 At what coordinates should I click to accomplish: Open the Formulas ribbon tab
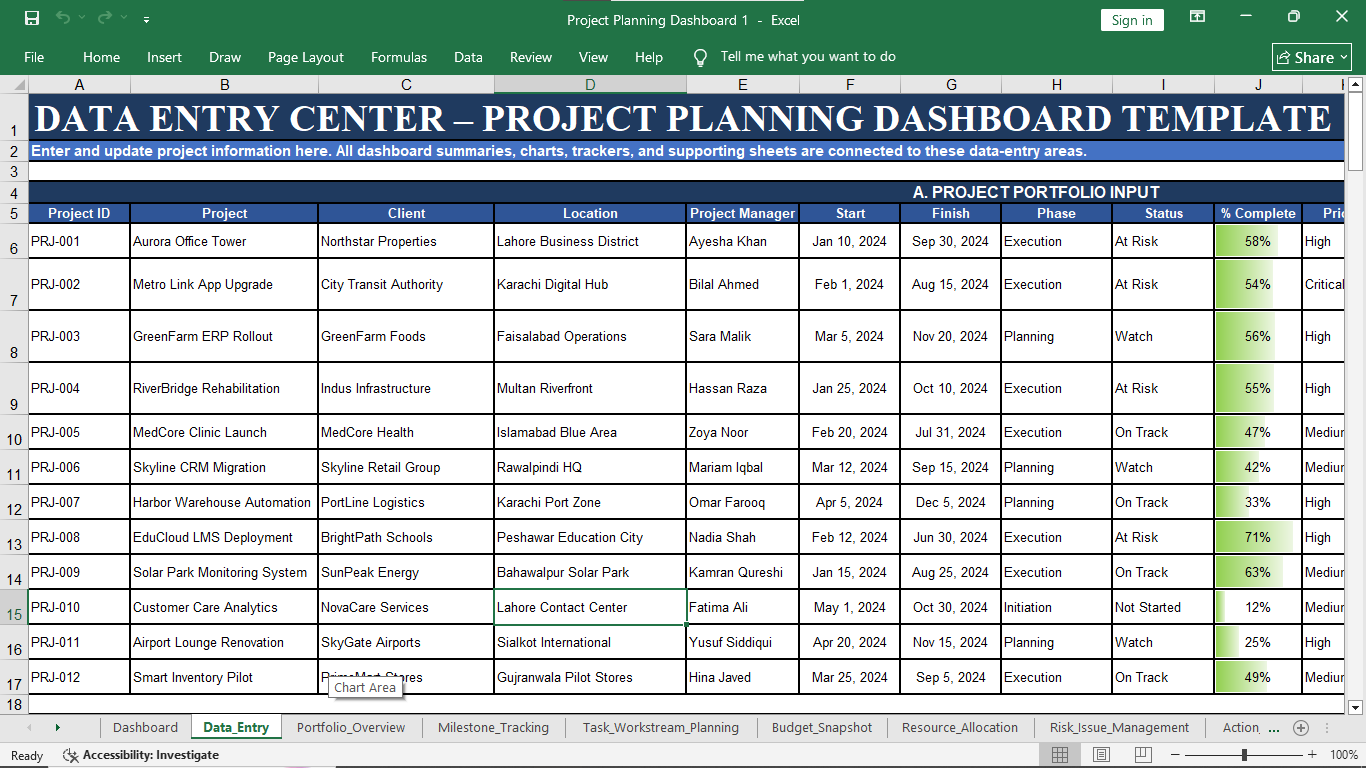(399, 57)
